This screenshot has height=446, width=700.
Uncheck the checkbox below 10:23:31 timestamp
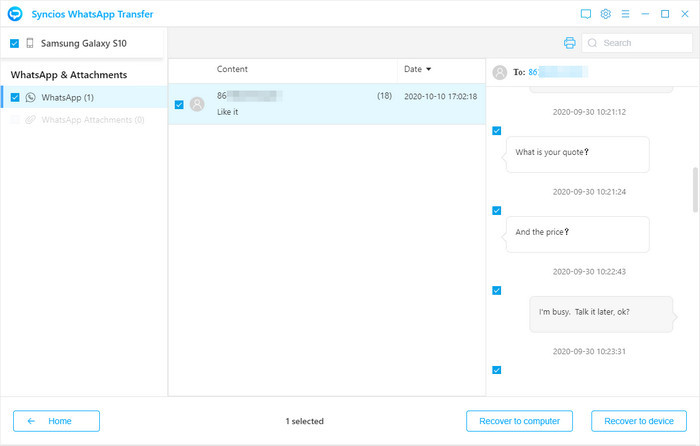coord(496,370)
